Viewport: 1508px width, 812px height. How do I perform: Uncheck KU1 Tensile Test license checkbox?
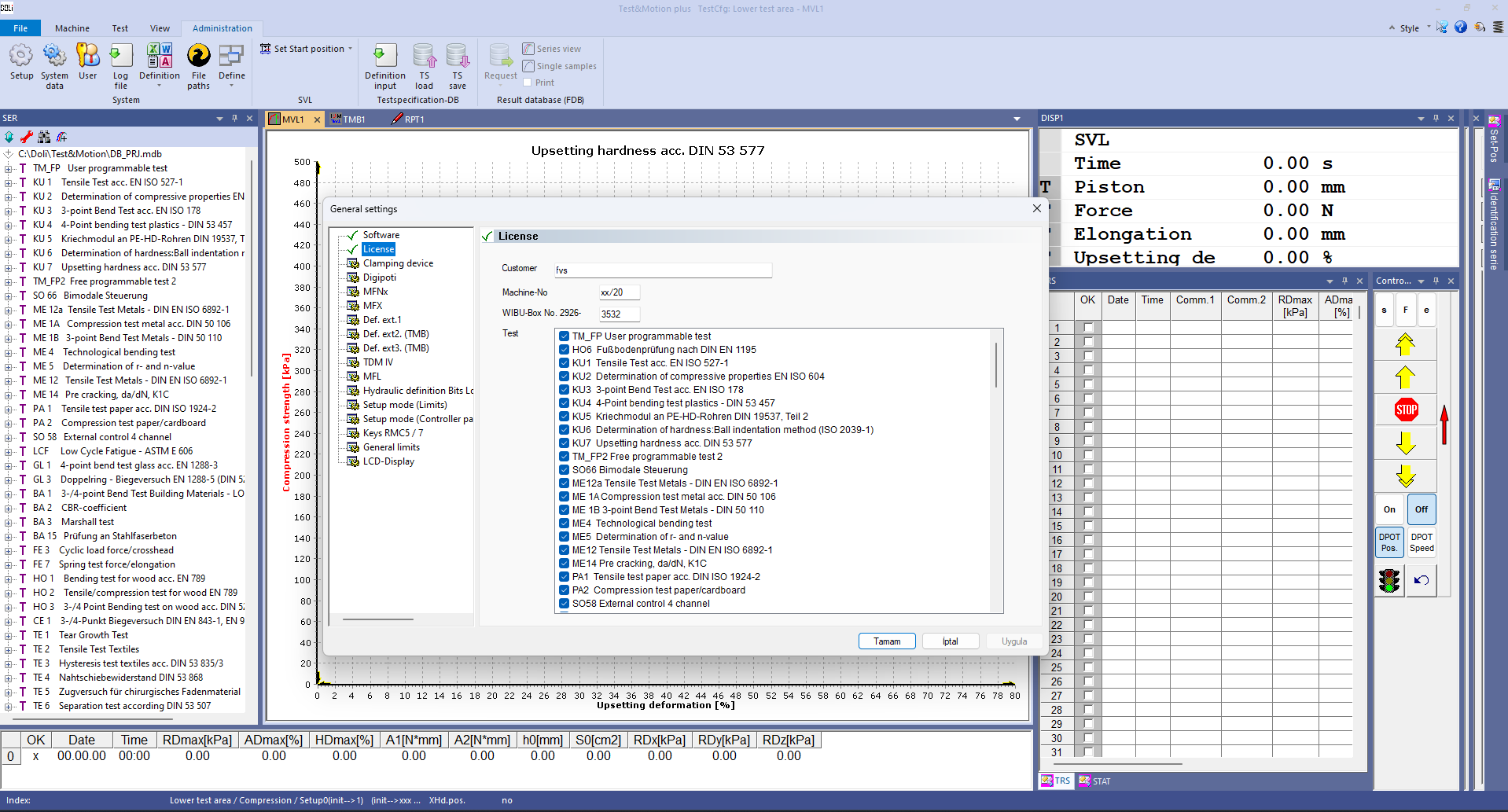[x=564, y=363]
